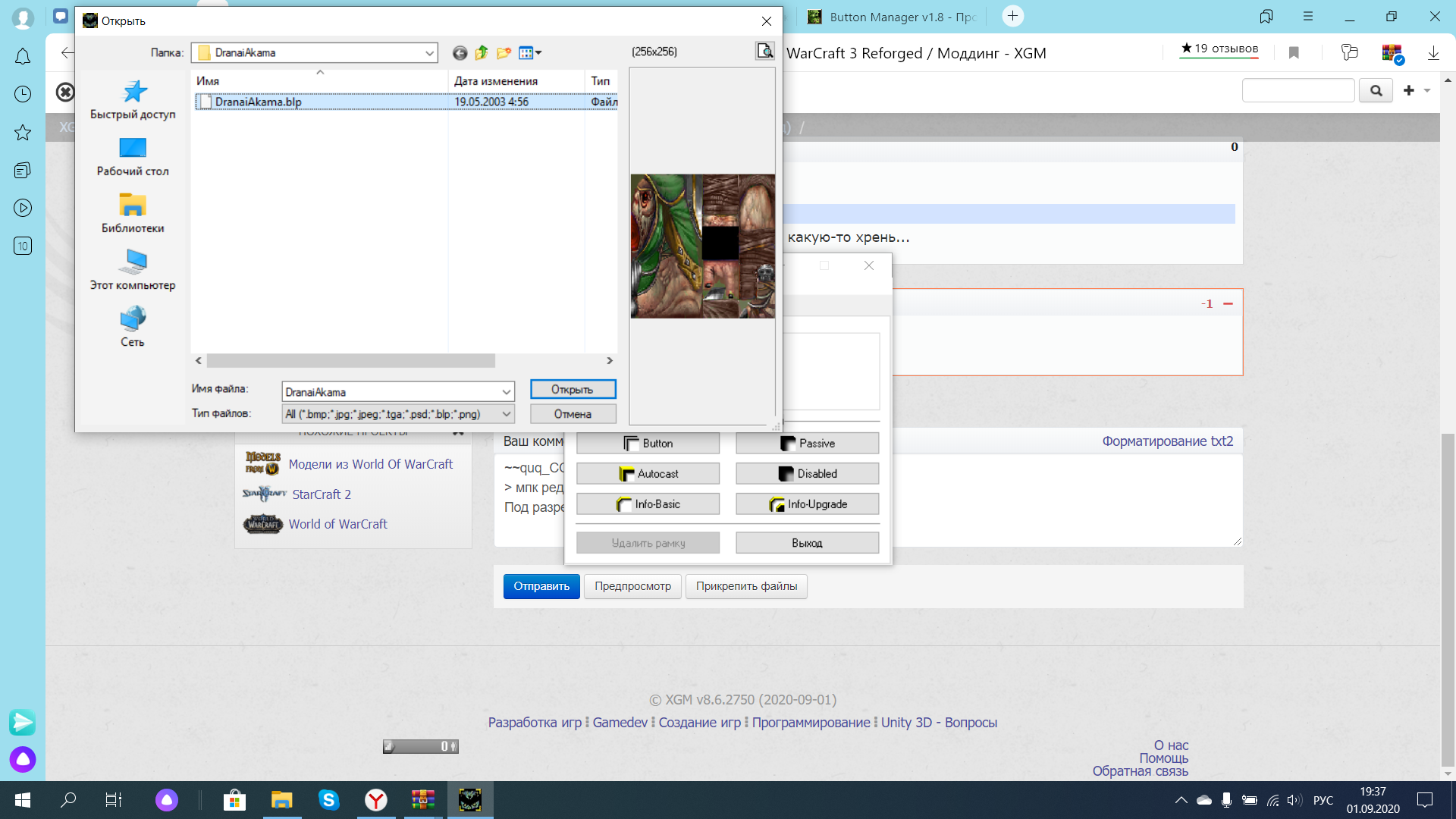Screen dimensions: 1456x819
Task: Create a new folder in dialog
Action: point(504,53)
